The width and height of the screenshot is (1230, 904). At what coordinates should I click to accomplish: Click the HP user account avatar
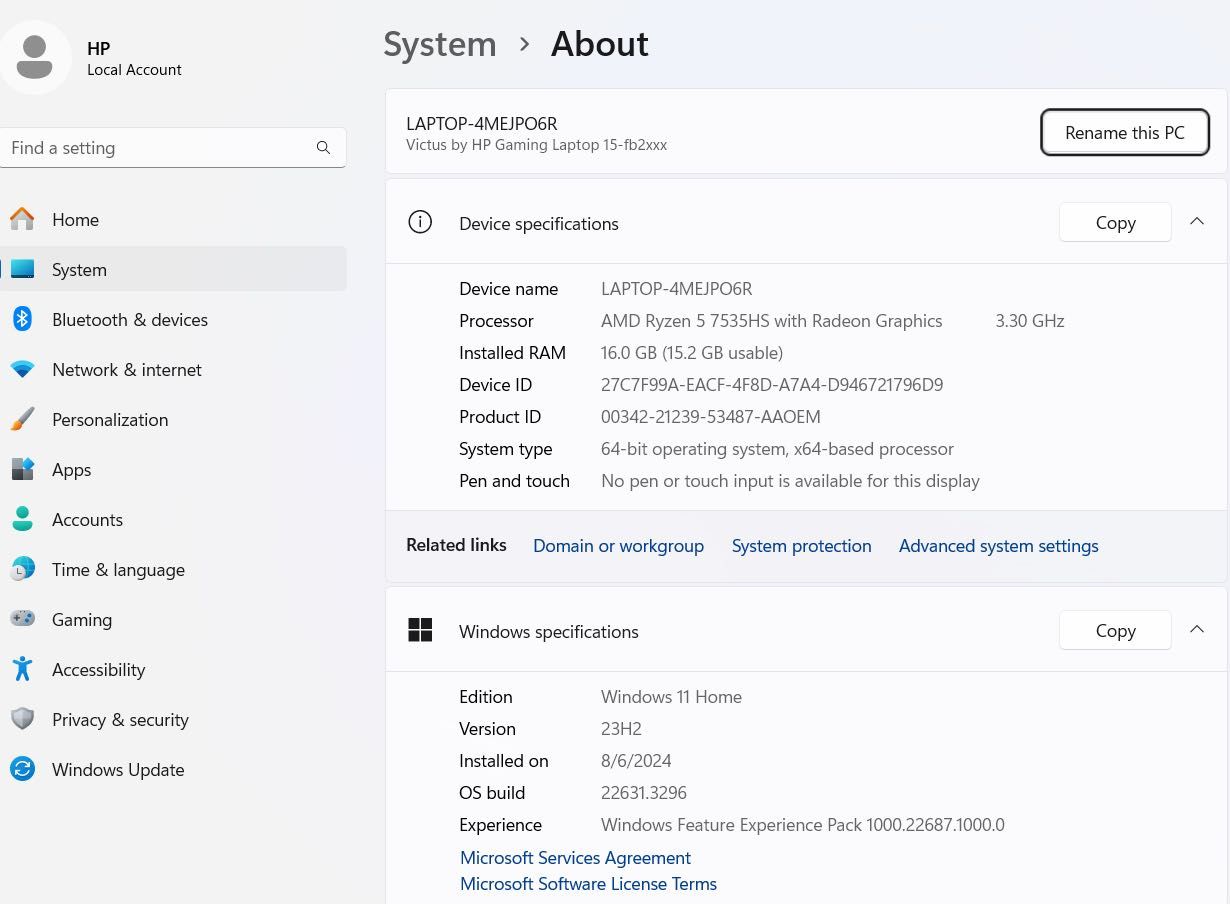(x=35, y=57)
